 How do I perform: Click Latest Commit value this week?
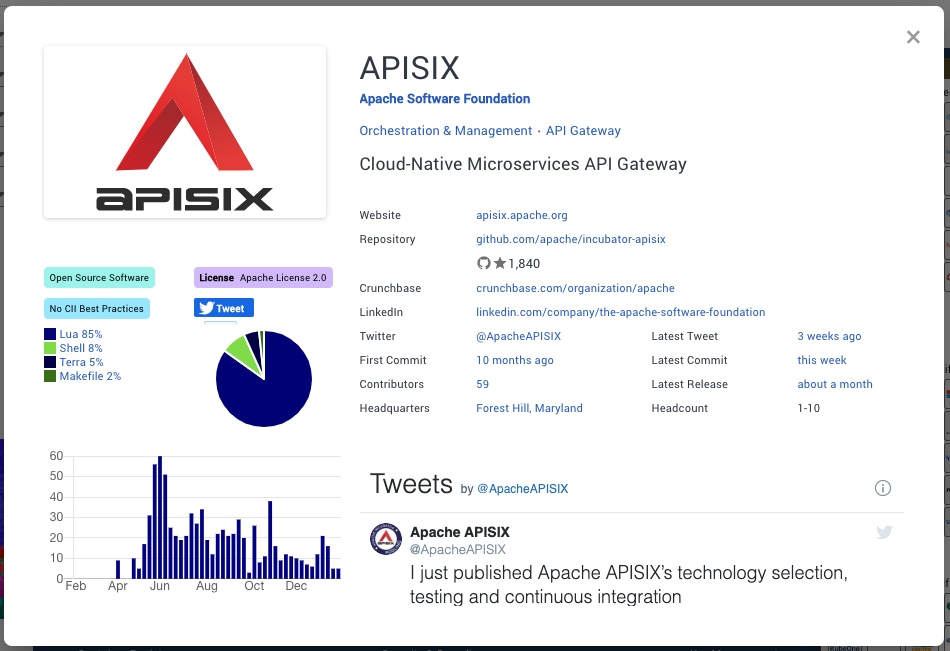pyautogui.click(x=822, y=360)
